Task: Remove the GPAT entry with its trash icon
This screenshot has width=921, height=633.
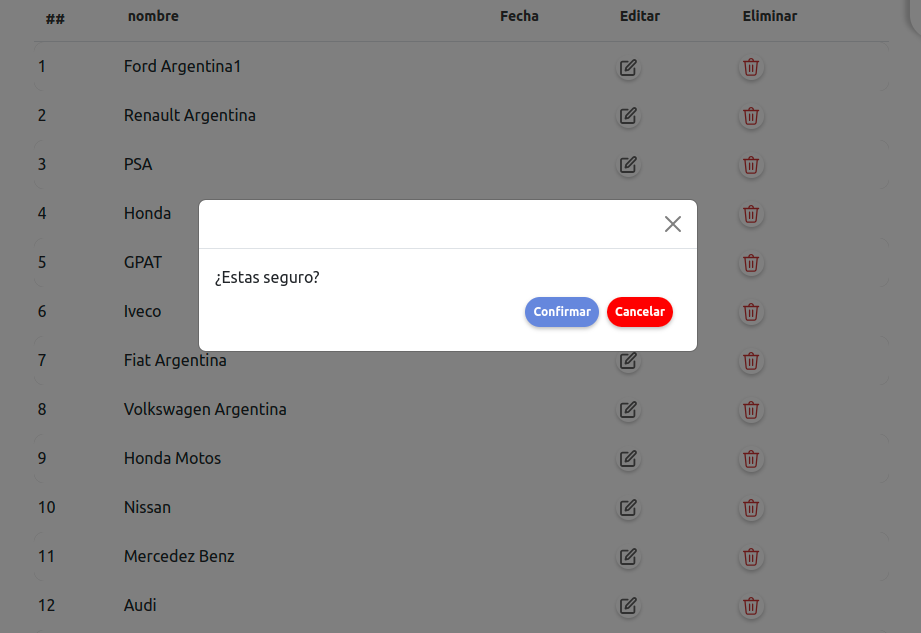Action: point(751,263)
